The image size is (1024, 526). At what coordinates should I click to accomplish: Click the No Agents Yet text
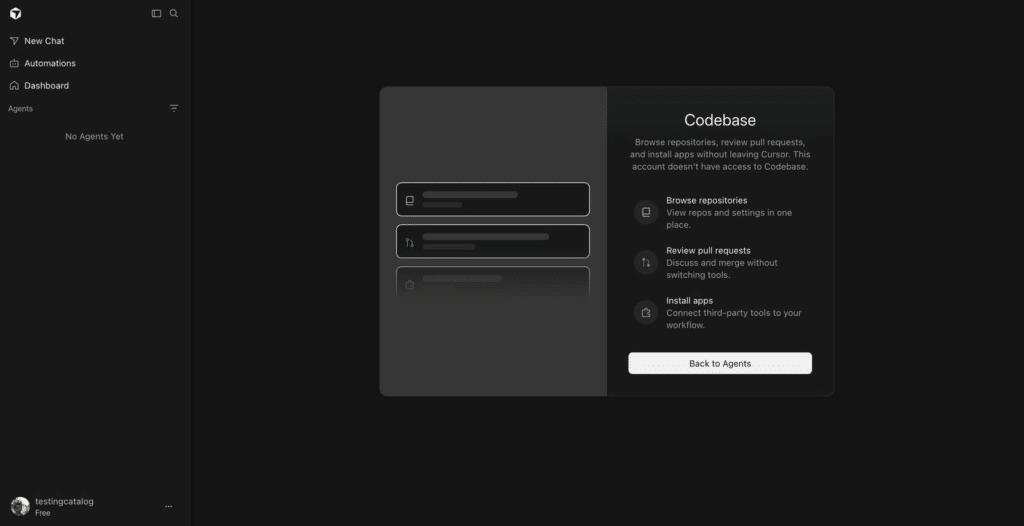coord(94,137)
